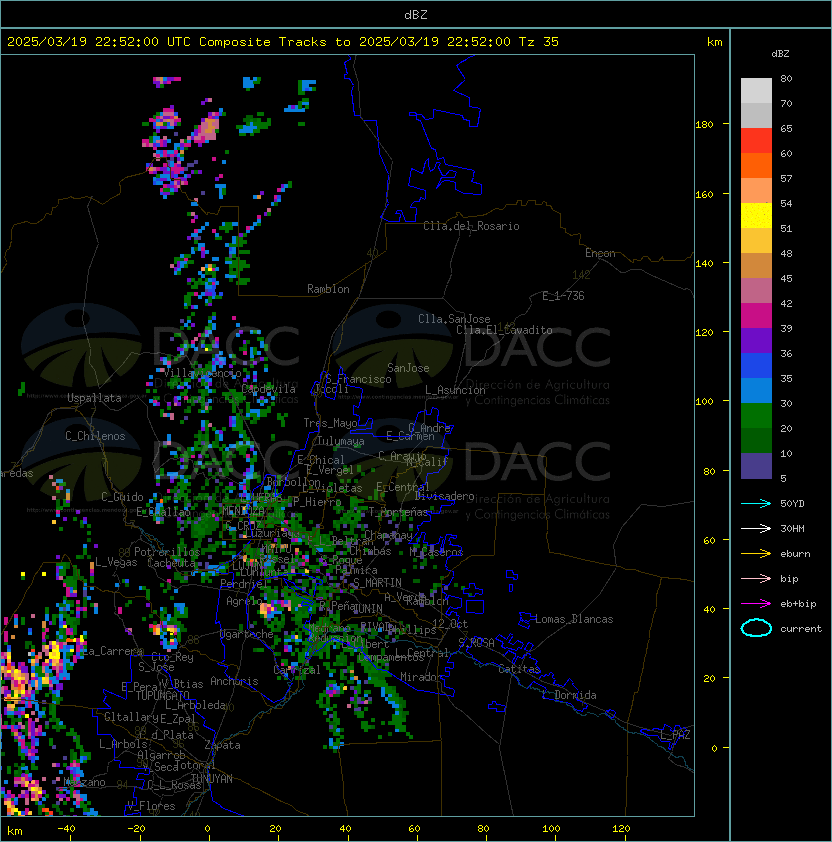Viewport: 832px width, 842px height.
Task: Click the cyan 50YD track arrow in legend
Action: (756, 504)
